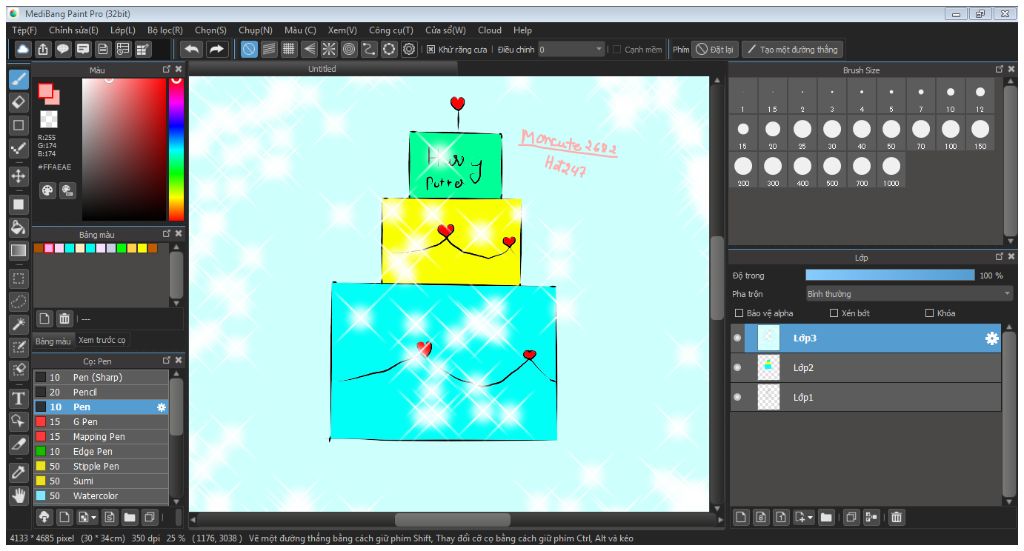Click the canvas horizontal scrollbar
This screenshot has width=1024, height=551.
pyautogui.click(x=452, y=520)
